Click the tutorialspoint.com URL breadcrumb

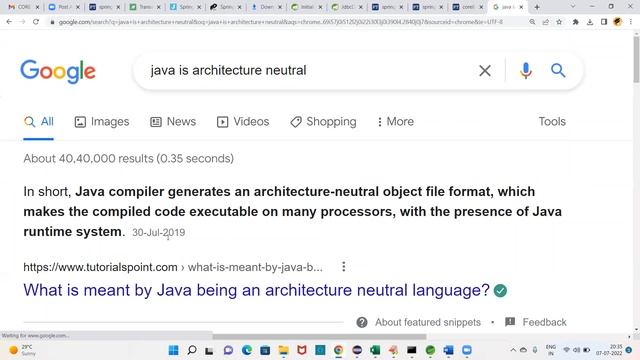(173, 267)
